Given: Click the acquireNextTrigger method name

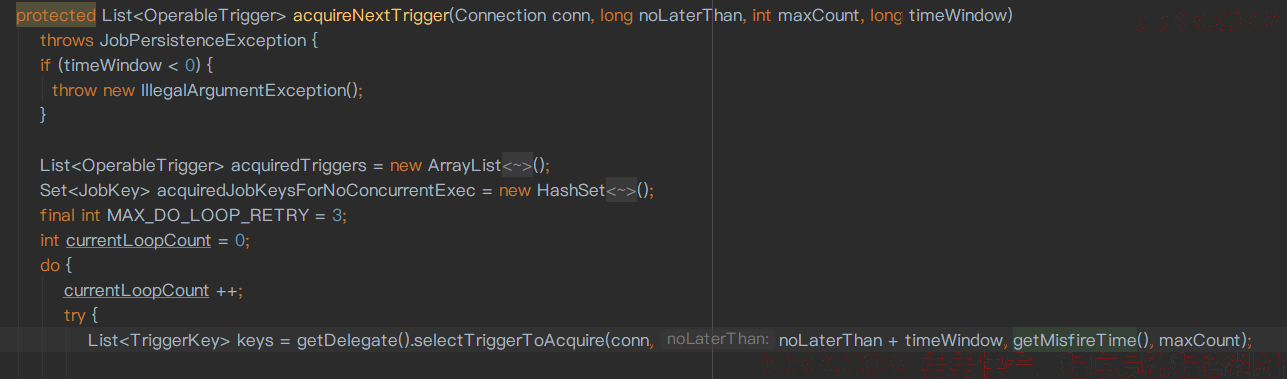Looking at the screenshot, I should point(369,15).
